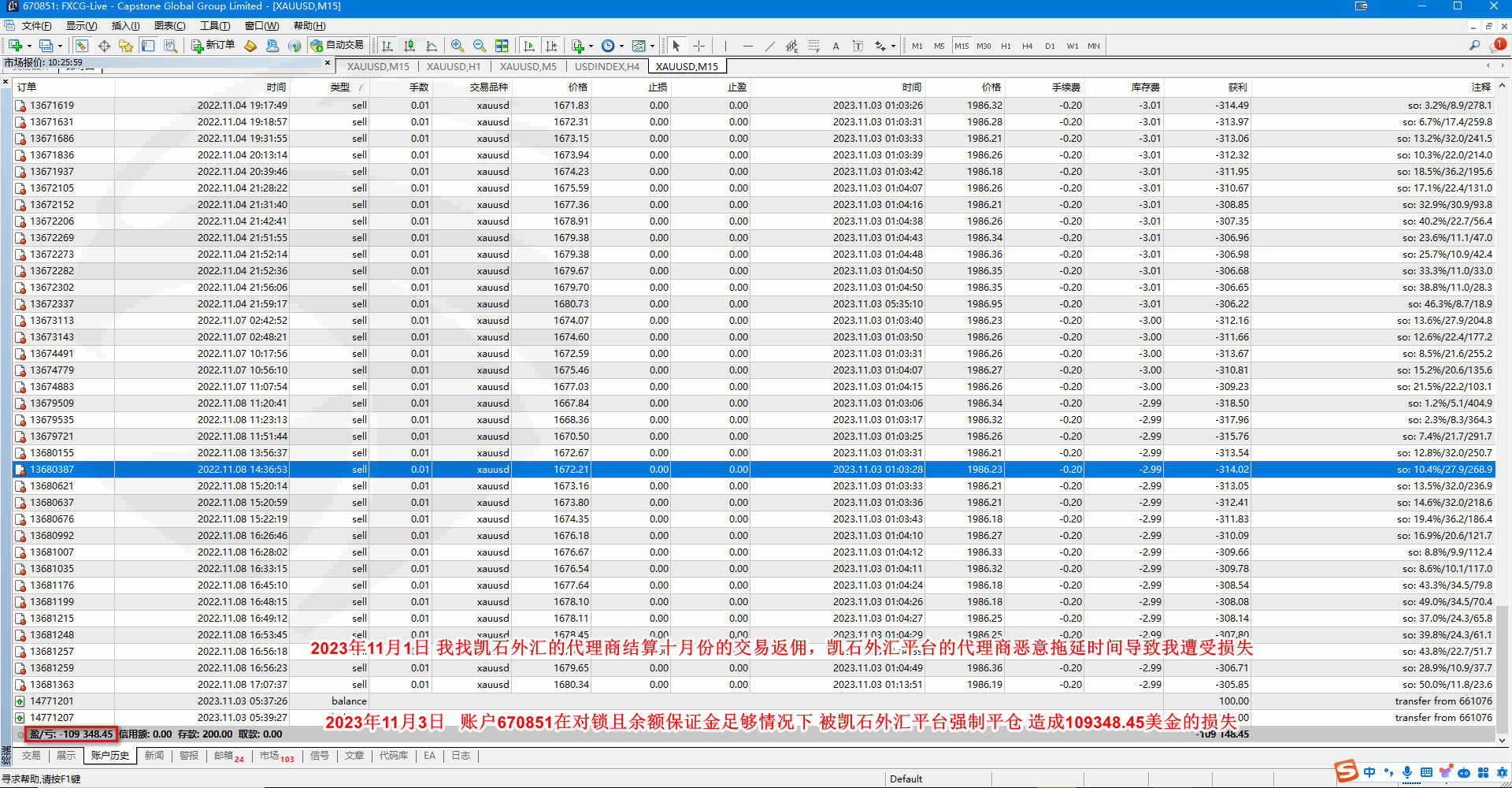Open the 显示(V) menu
The image size is (1512, 788).
coord(81,26)
